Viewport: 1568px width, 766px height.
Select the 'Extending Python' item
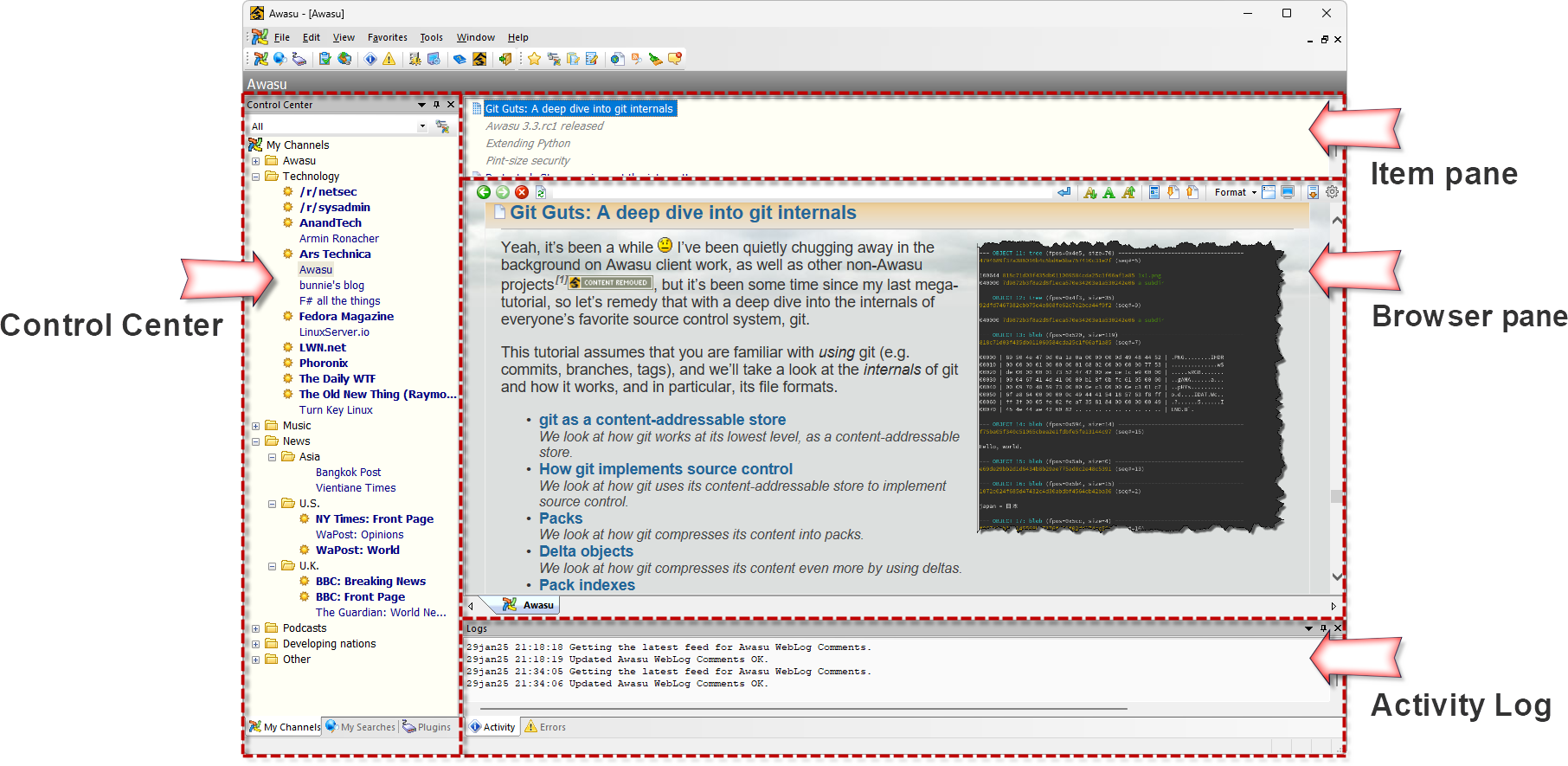coord(528,144)
